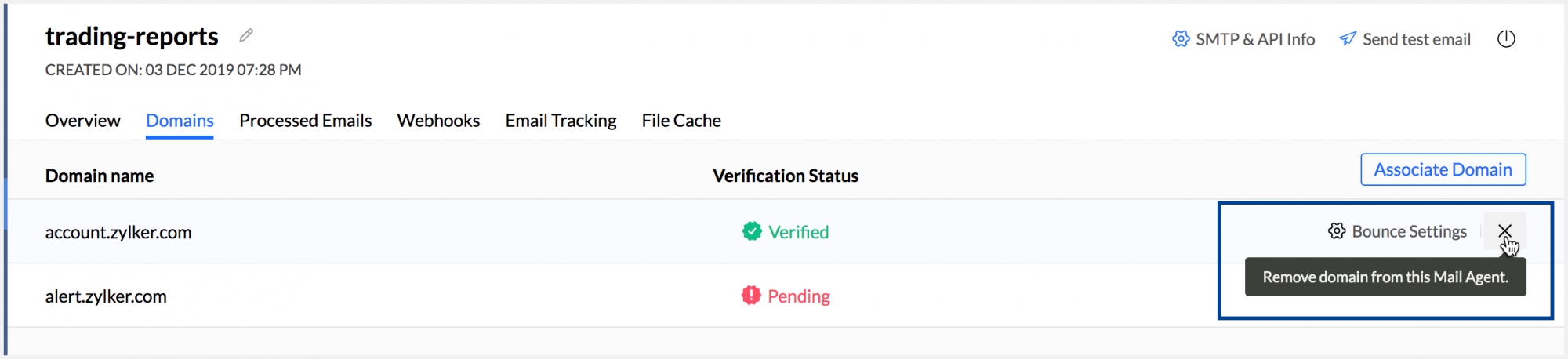The height and width of the screenshot is (359, 1568).
Task: Select the alert.zylker.com domain row
Action: coord(106,296)
